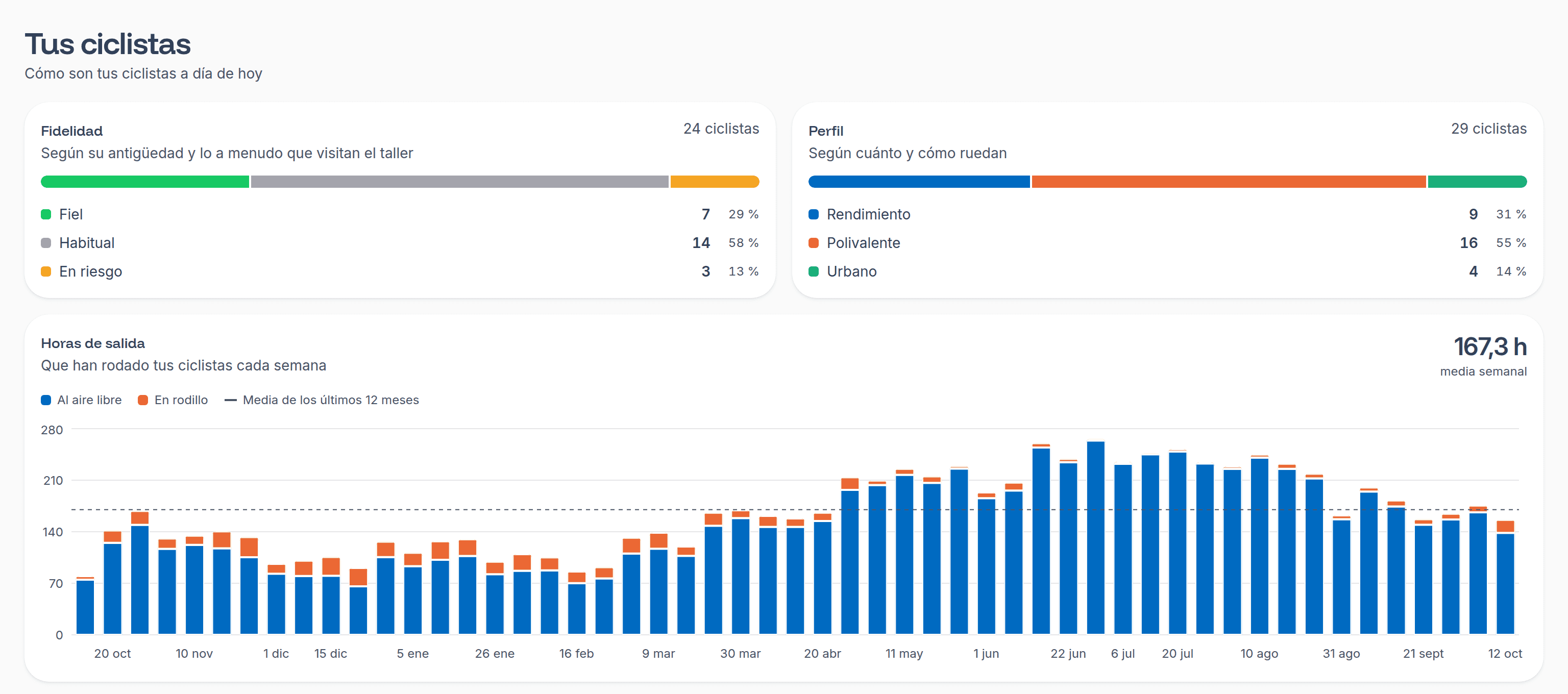Click the Perfil card title
Screen dimensions: 1568x694
[x=825, y=131]
